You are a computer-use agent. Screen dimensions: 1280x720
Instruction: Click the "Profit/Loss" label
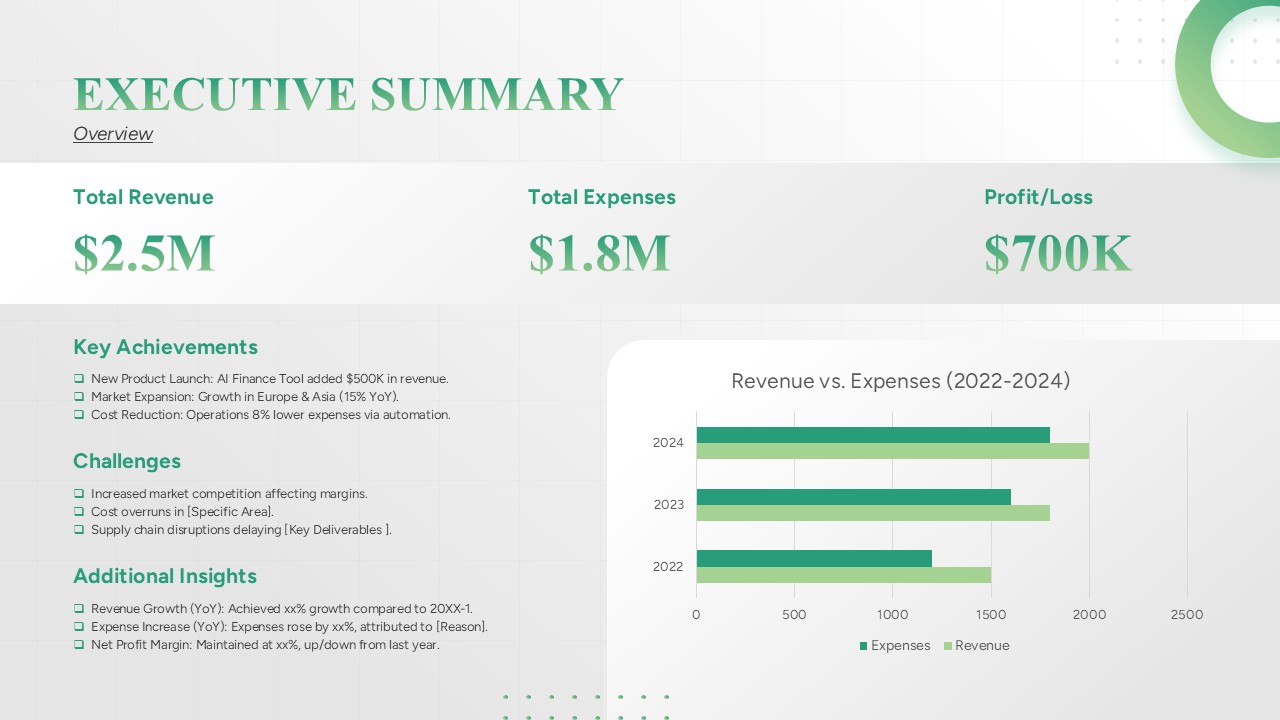(1038, 197)
